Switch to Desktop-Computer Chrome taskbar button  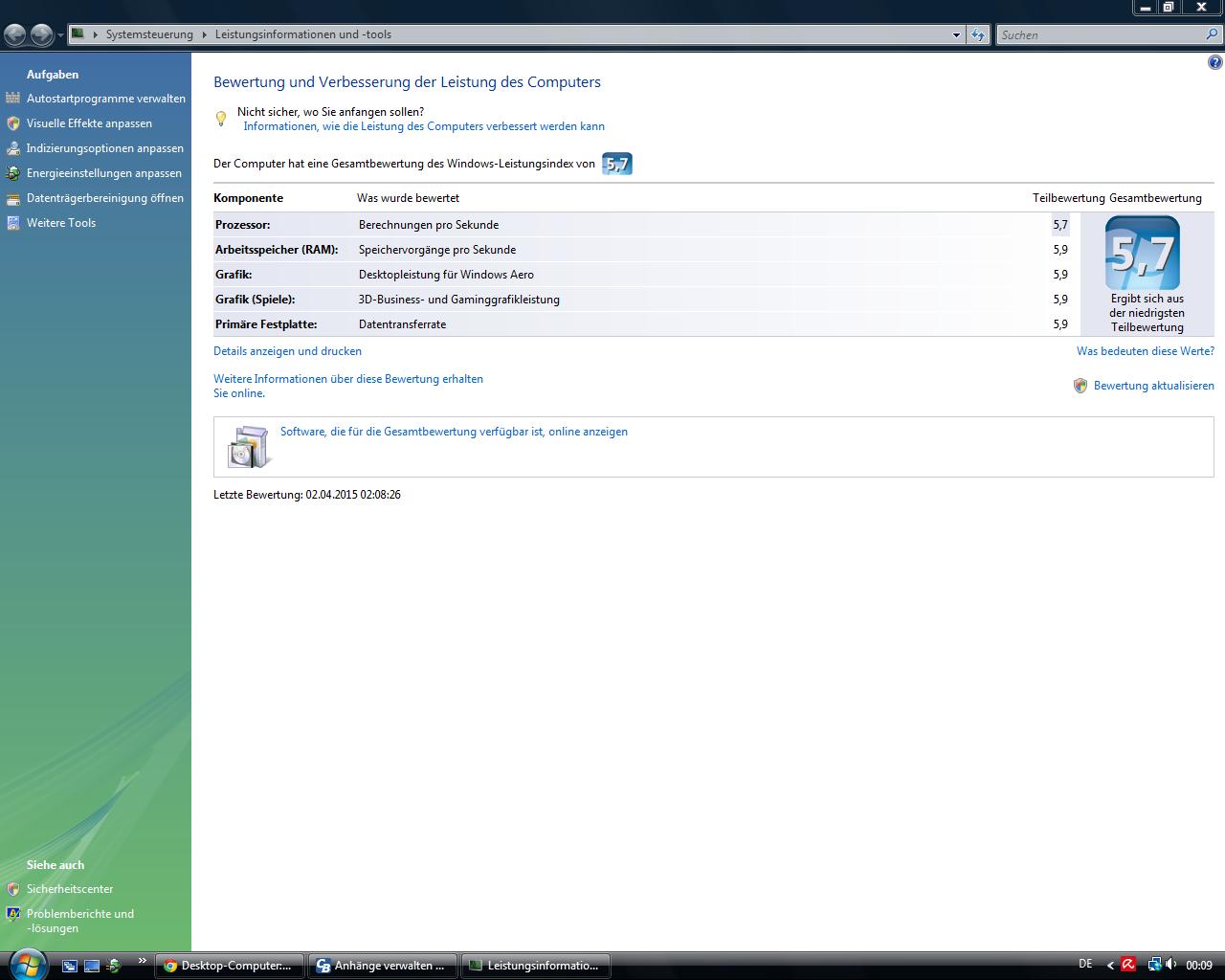click(x=229, y=966)
